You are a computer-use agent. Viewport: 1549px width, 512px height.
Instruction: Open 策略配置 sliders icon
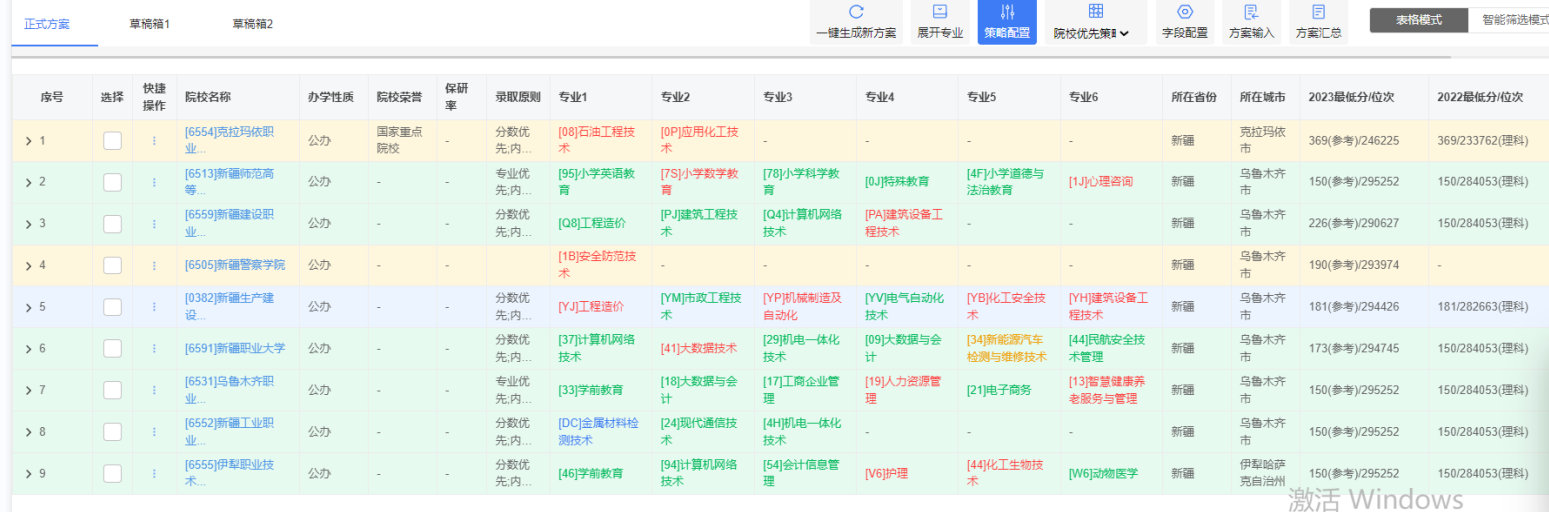(1007, 12)
